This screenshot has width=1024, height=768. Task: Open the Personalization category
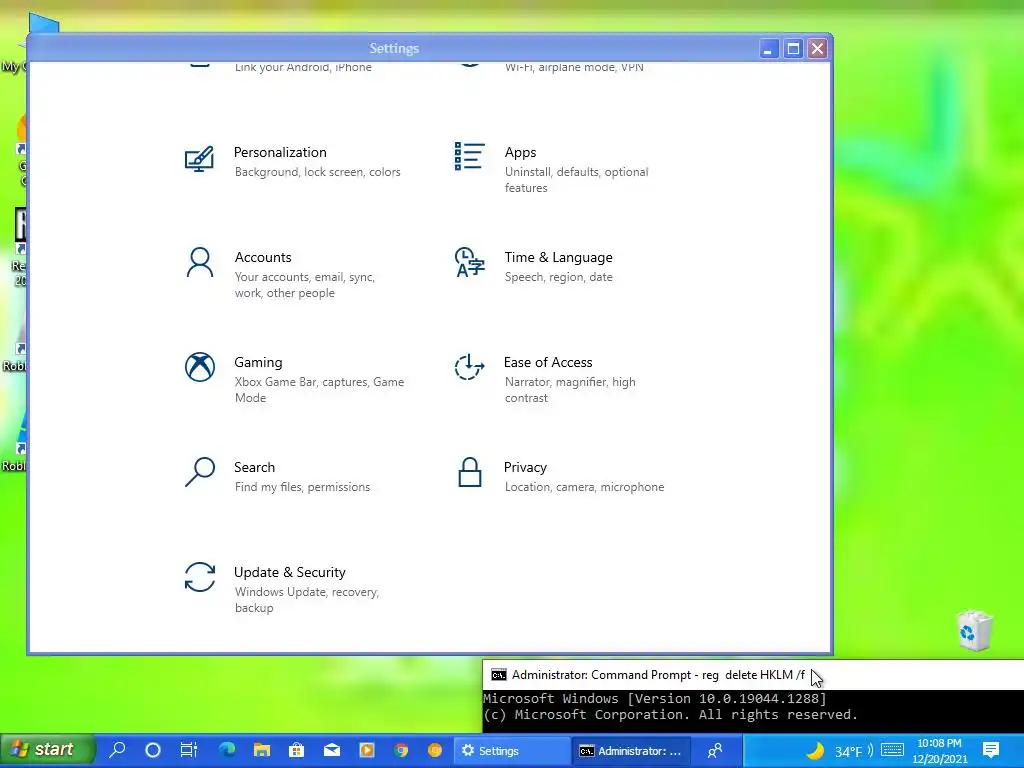pos(280,152)
